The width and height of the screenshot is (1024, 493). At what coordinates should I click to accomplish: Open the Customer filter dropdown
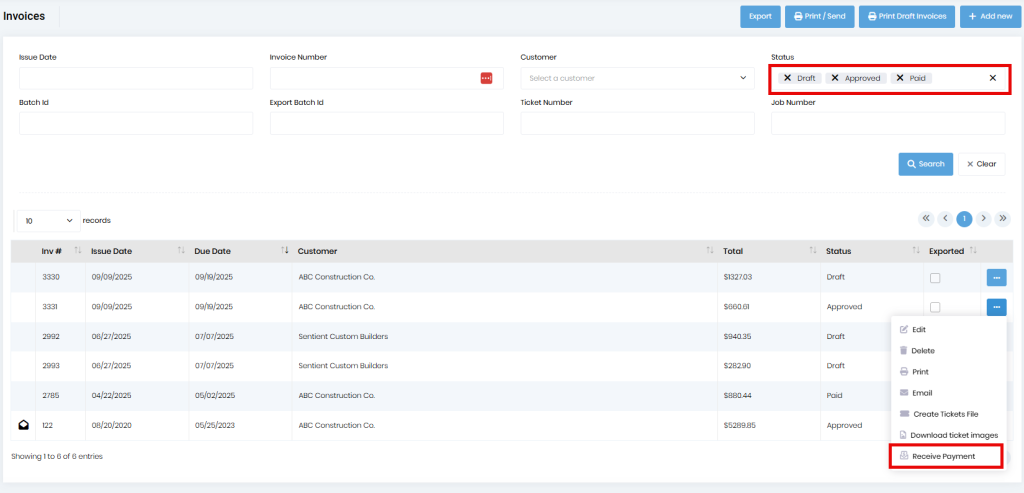coord(635,78)
